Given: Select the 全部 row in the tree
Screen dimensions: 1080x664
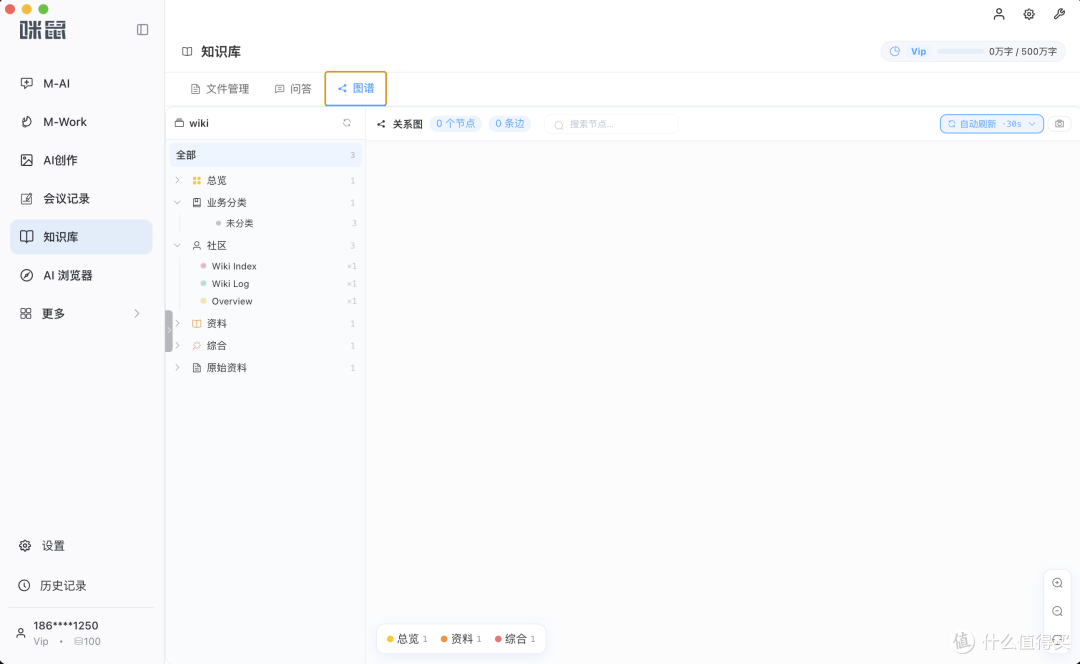Looking at the screenshot, I should [x=265, y=155].
